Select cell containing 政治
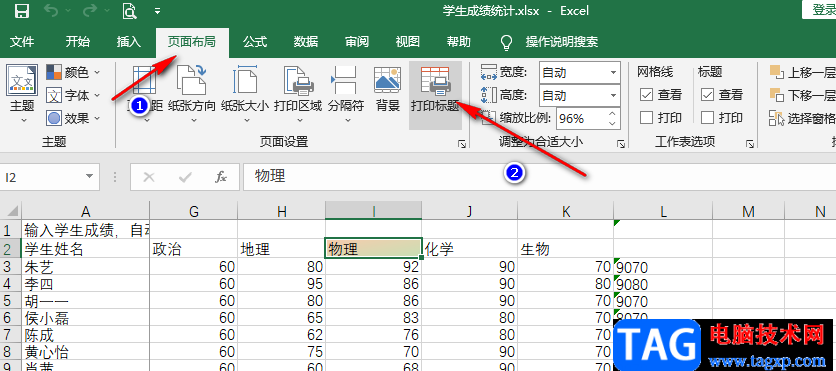The height and width of the screenshot is (371, 836). click(x=194, y=248)
